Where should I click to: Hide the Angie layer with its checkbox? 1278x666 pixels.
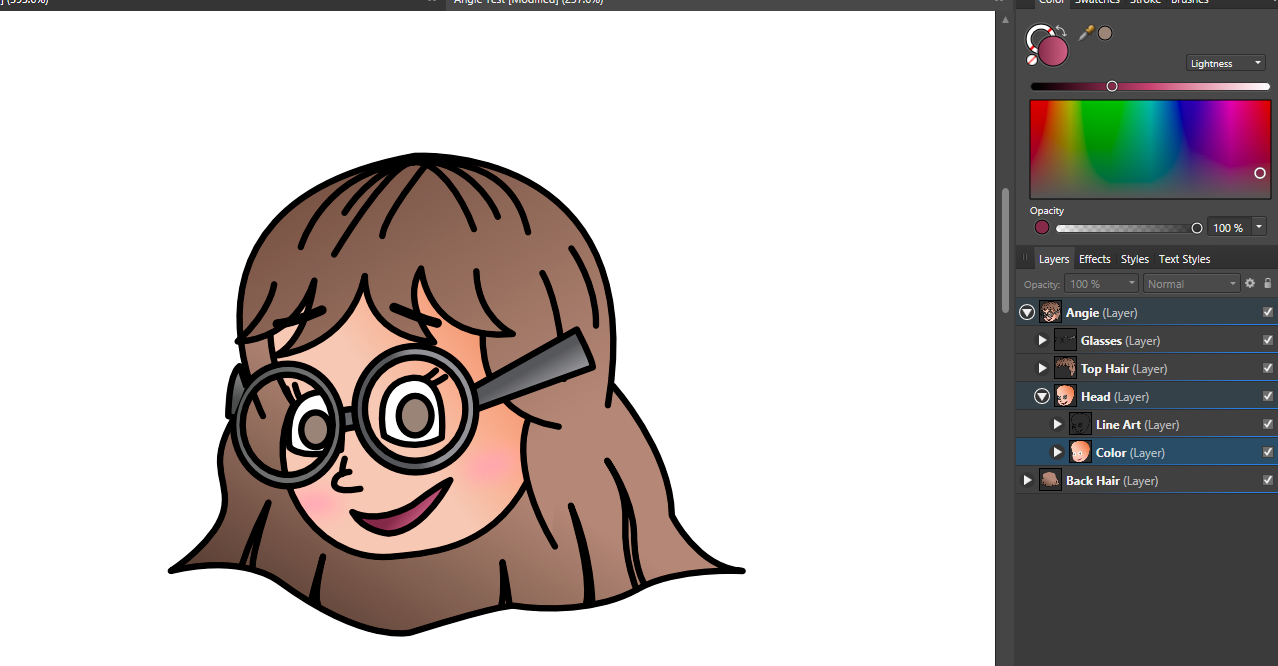(1268, 312)
